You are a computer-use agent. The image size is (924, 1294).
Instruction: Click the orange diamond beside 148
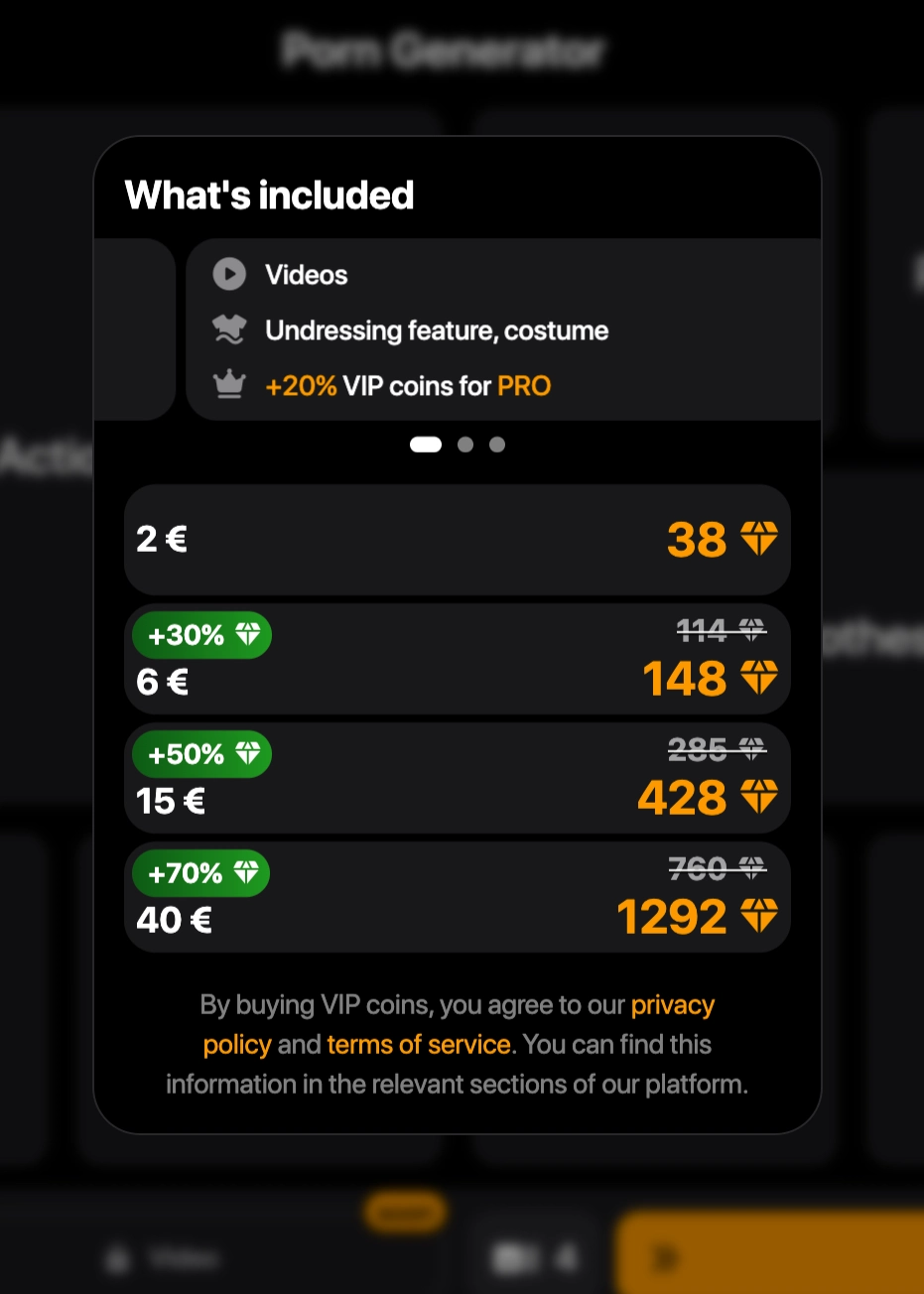[x=759, y=678]
